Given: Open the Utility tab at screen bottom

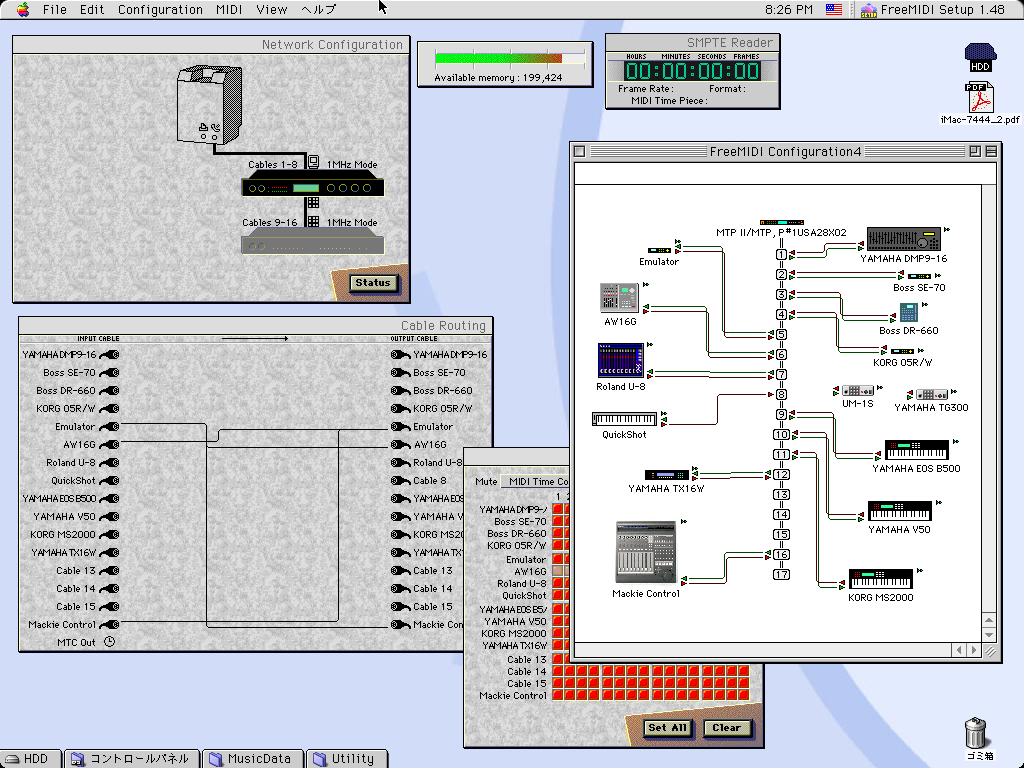Looking at the screenshot, I should point(346,758).
